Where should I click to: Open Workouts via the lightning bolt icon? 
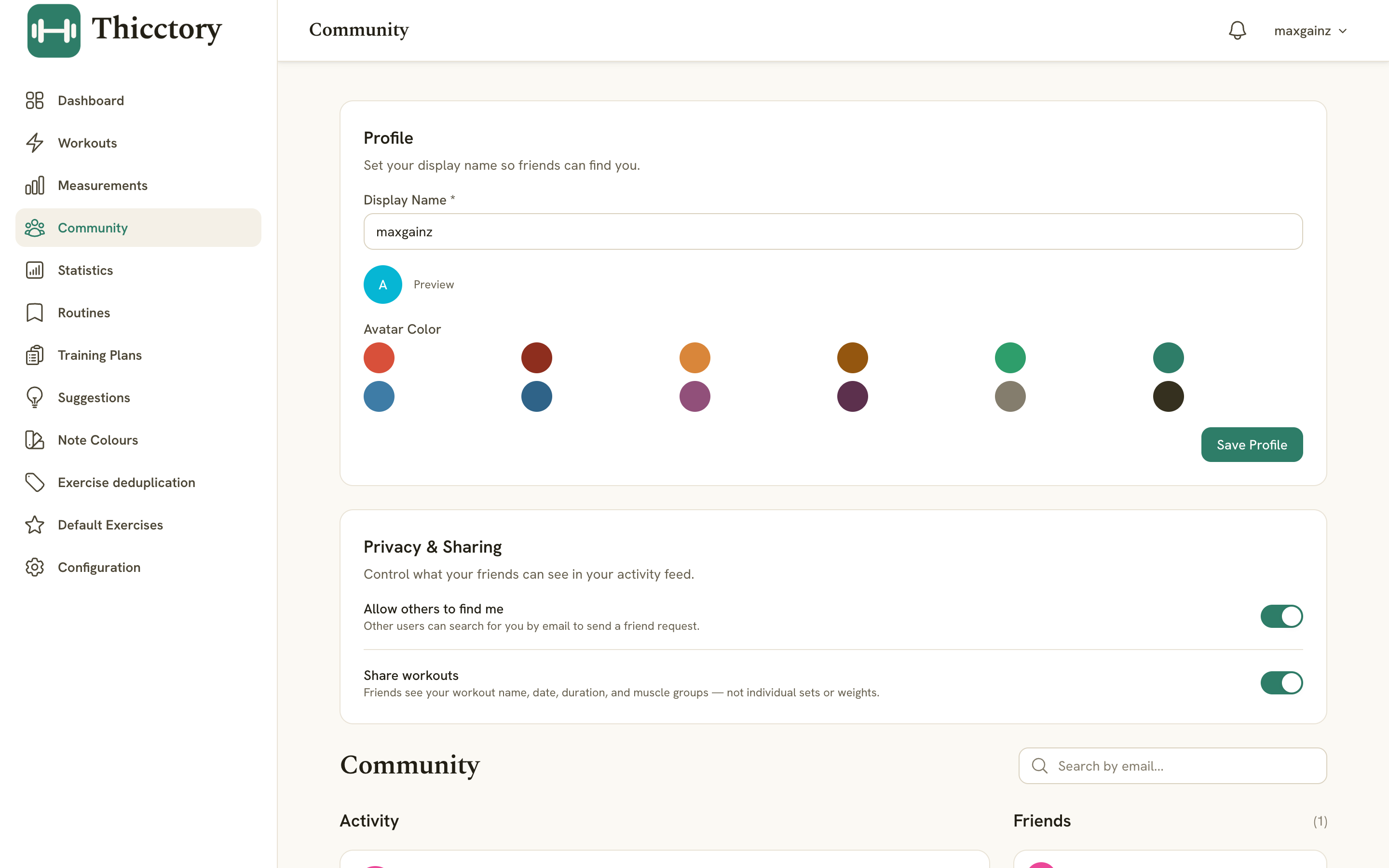point(34,143)
